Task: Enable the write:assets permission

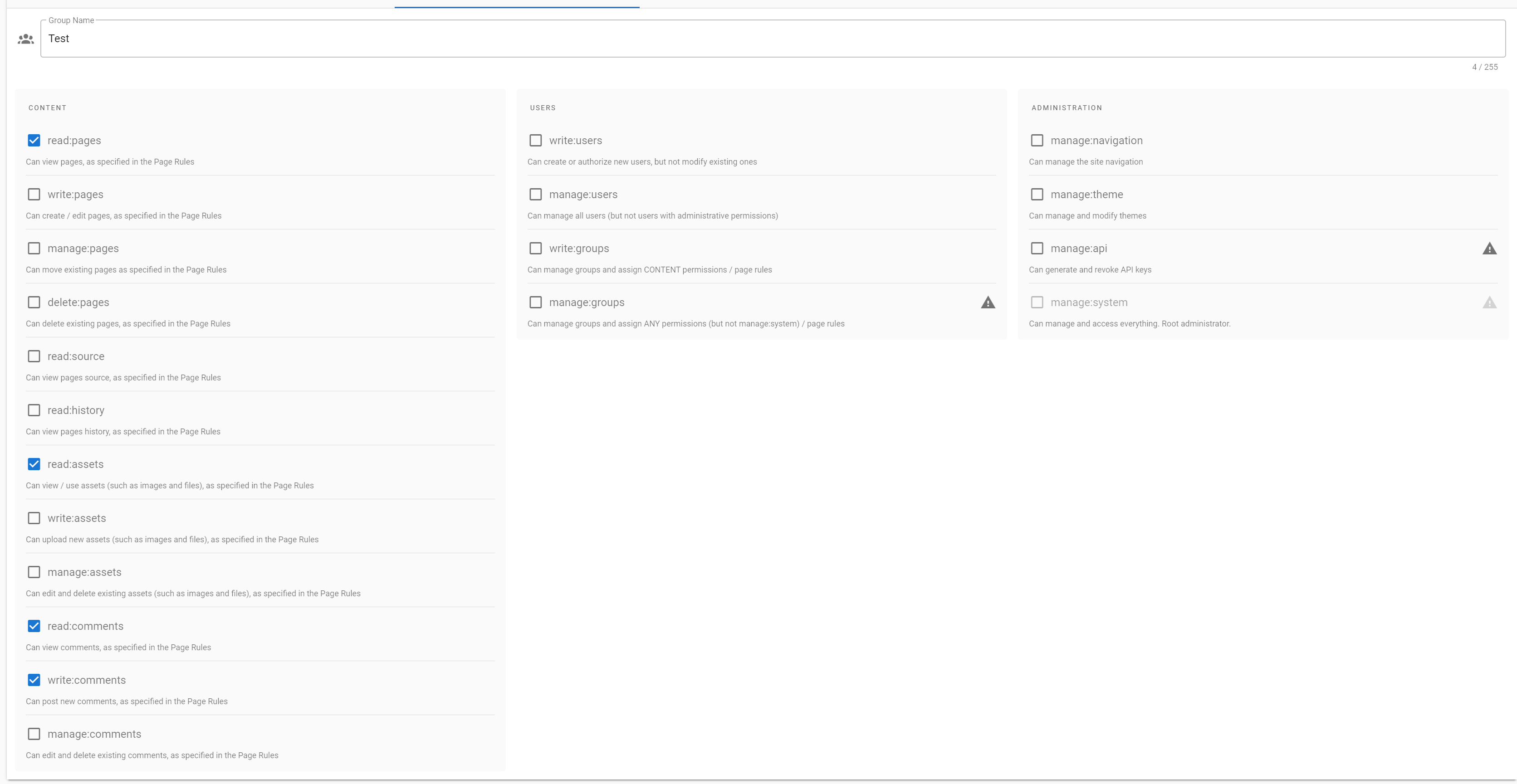Action: click(34, 518)
